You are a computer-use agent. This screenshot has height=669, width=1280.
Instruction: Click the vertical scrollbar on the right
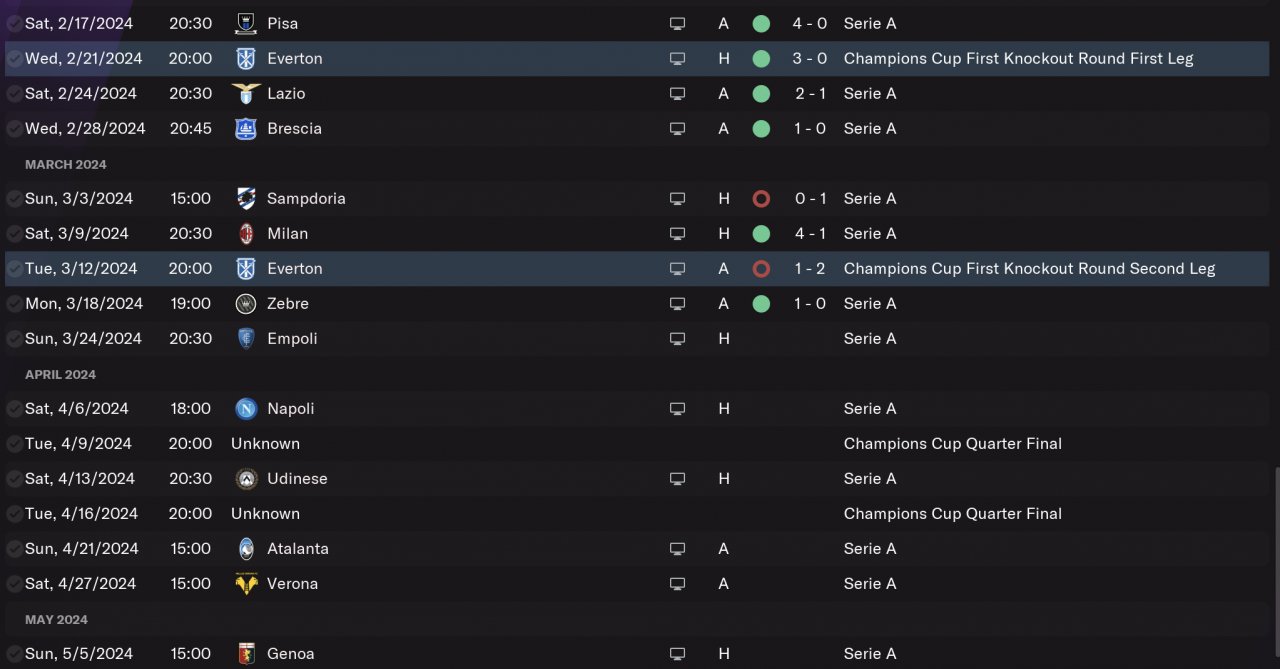point(1275,560)
